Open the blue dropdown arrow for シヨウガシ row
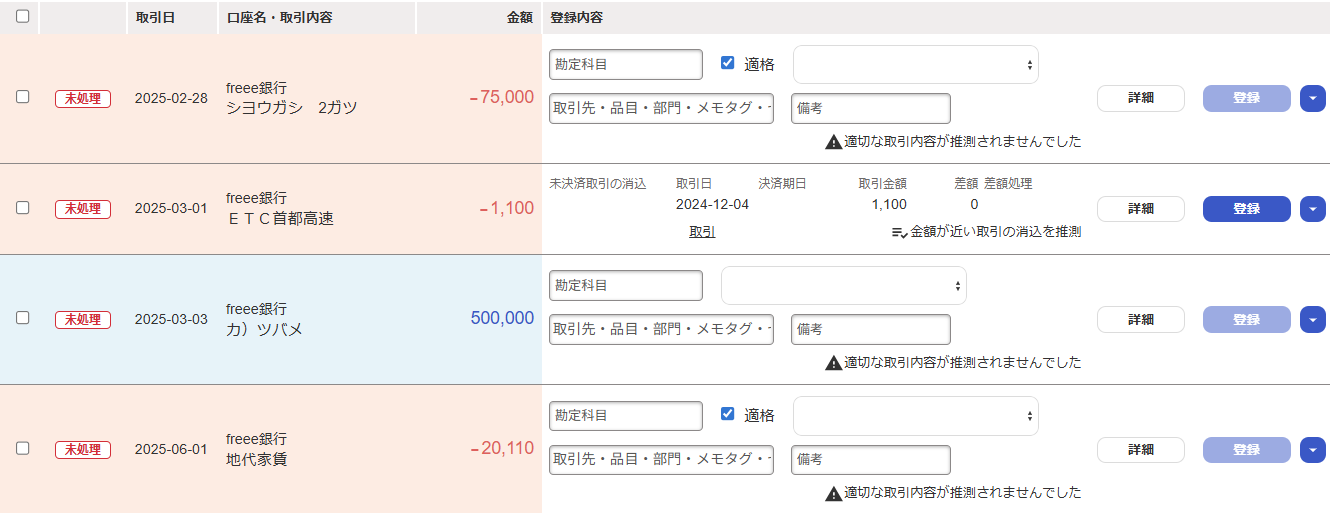 (x=1312, y=98)
